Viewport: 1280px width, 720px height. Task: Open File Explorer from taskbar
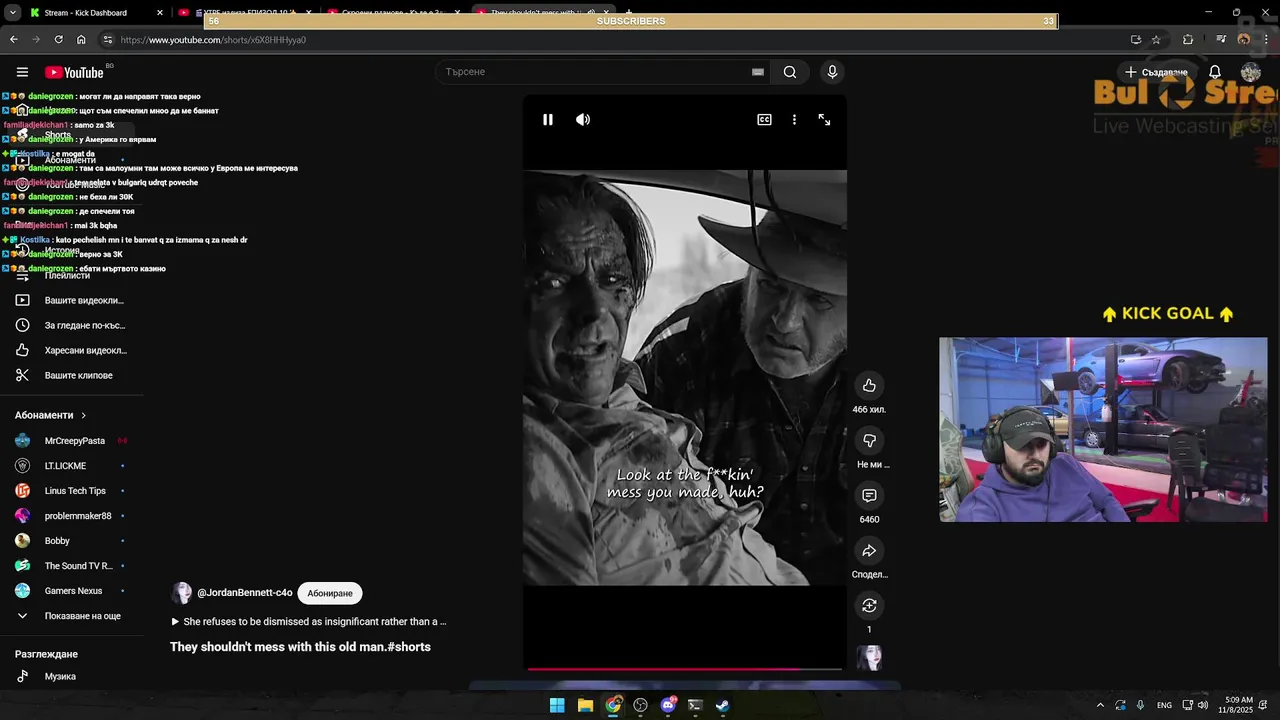coord(585,705)
